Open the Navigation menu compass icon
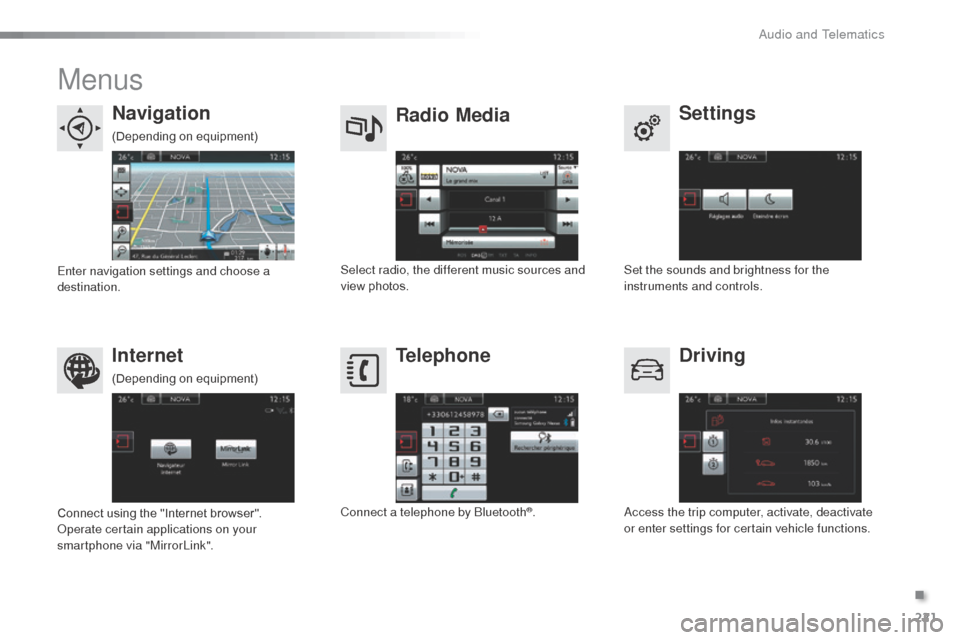 (x=80, y=128)
